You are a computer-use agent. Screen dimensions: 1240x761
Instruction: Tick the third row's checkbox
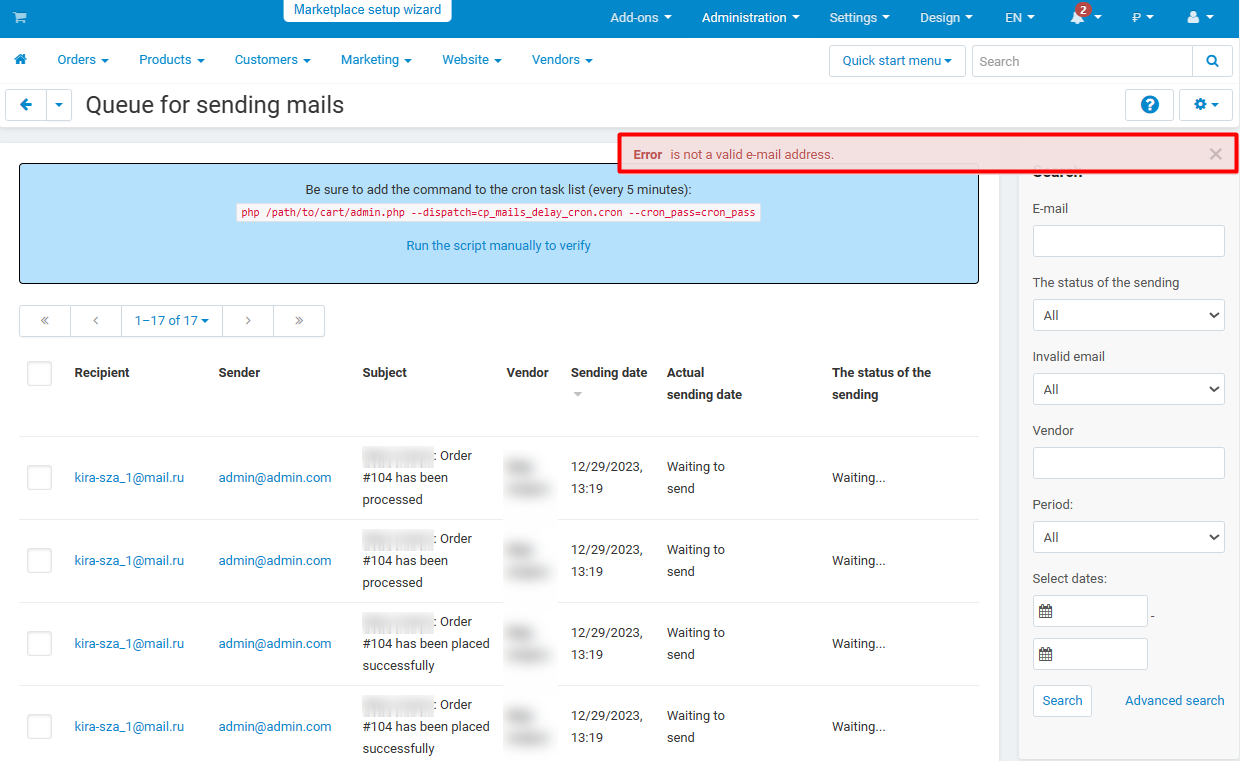tap(39, 644)
